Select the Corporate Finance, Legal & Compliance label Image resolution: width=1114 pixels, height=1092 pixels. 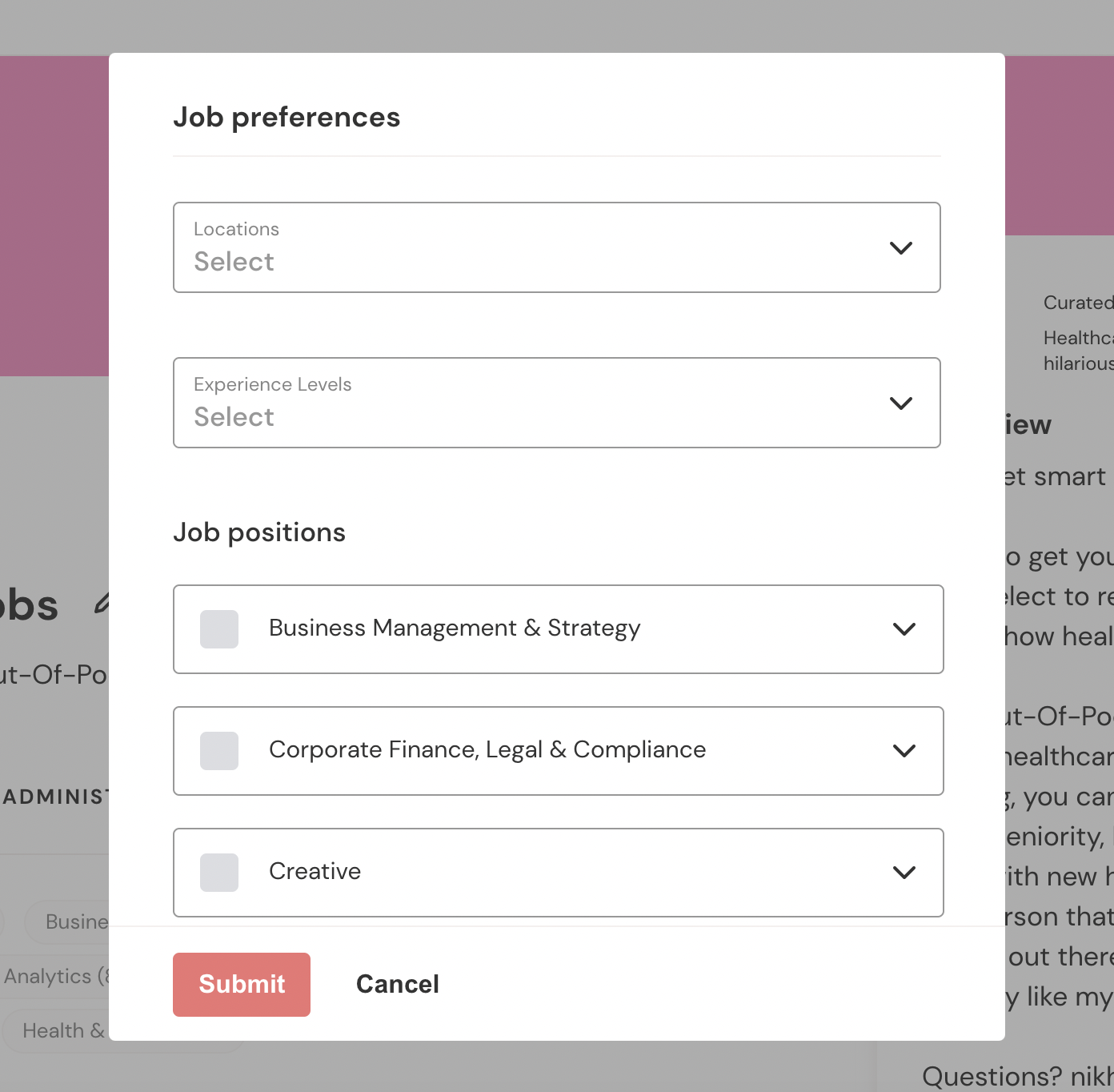tap(487, 750)
